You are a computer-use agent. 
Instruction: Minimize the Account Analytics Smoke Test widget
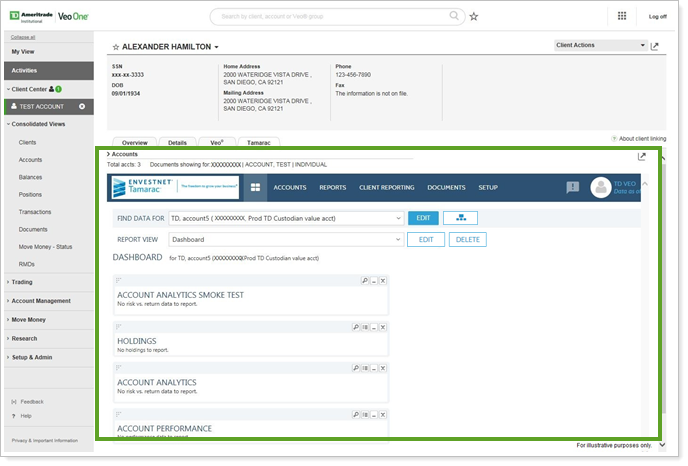point(374,281)
